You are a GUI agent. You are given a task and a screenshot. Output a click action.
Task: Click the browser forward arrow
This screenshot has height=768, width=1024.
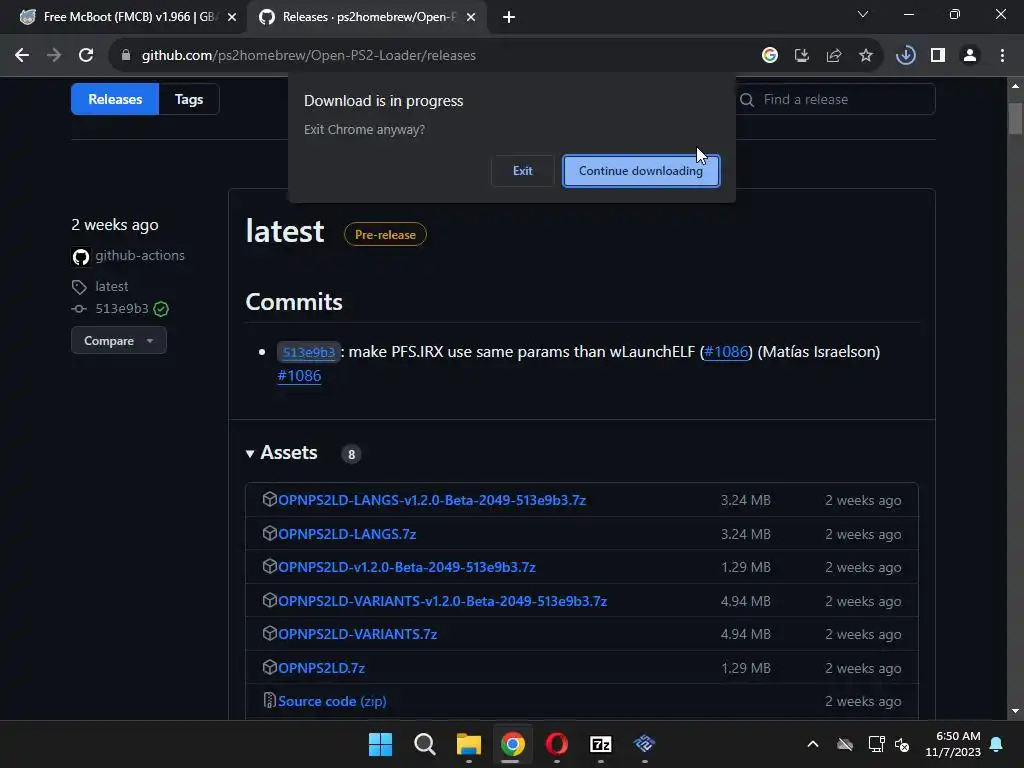[x=54, y=56]
